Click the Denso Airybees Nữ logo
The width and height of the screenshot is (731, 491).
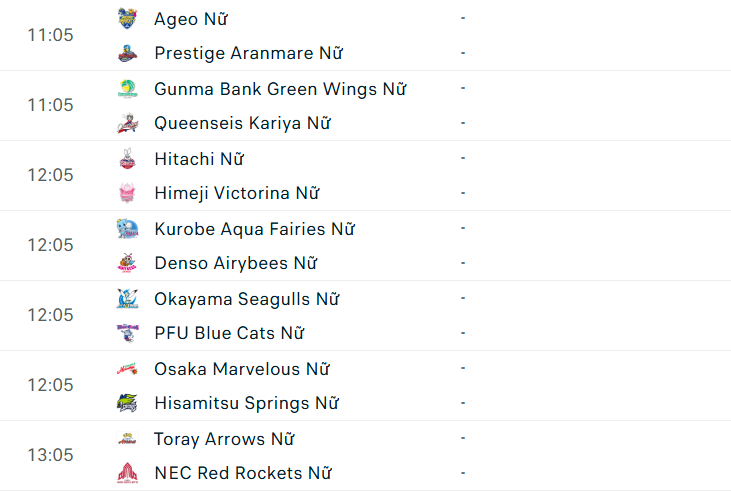pos(127,263)
